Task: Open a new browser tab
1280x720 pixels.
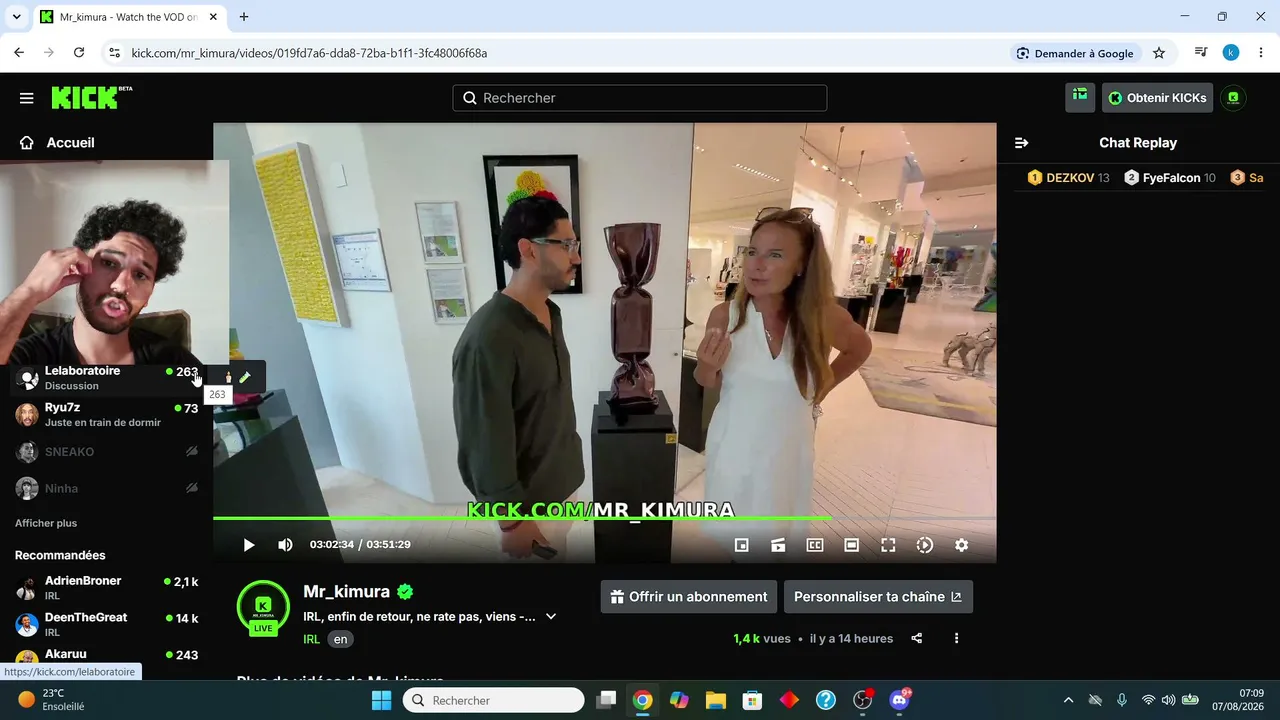Action: click(244, 17)
